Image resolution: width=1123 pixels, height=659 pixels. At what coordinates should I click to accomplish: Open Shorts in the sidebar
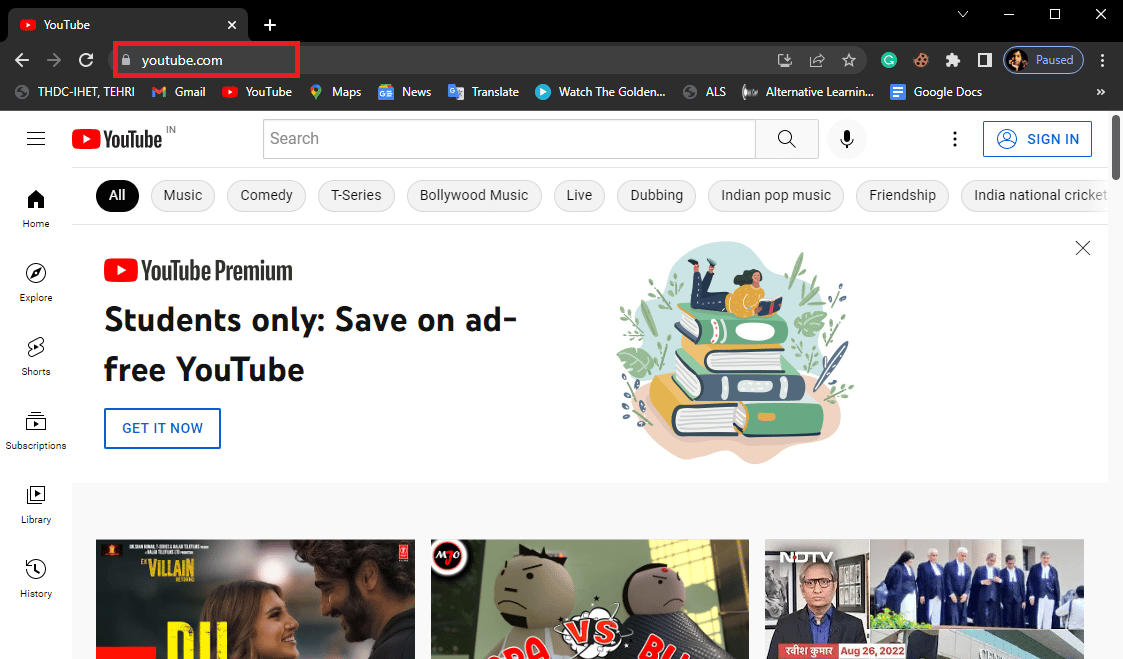(36, 356)
